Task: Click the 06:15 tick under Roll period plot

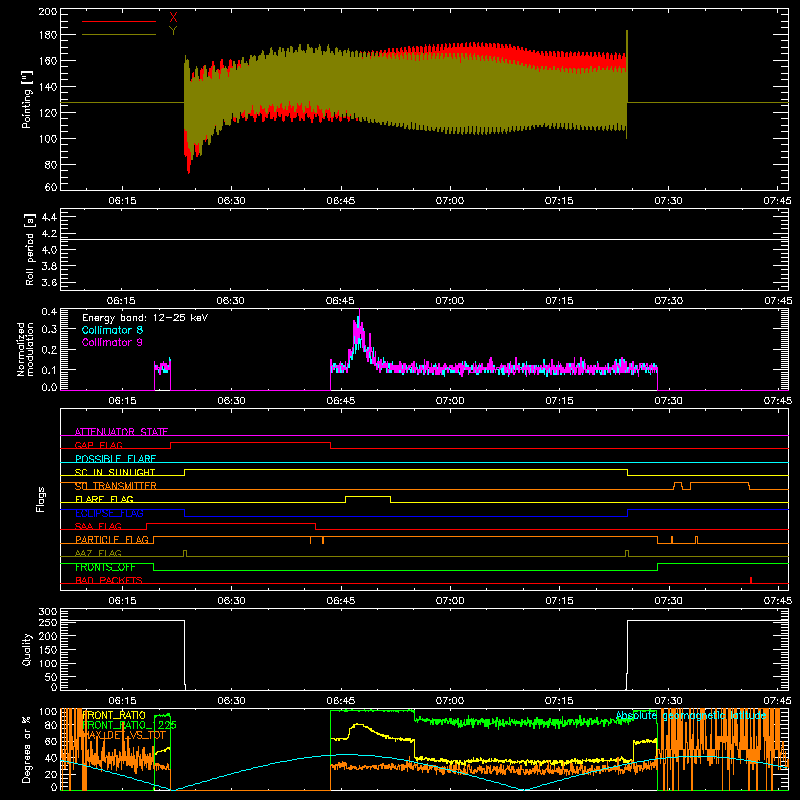Action: (x=121, y=301)
